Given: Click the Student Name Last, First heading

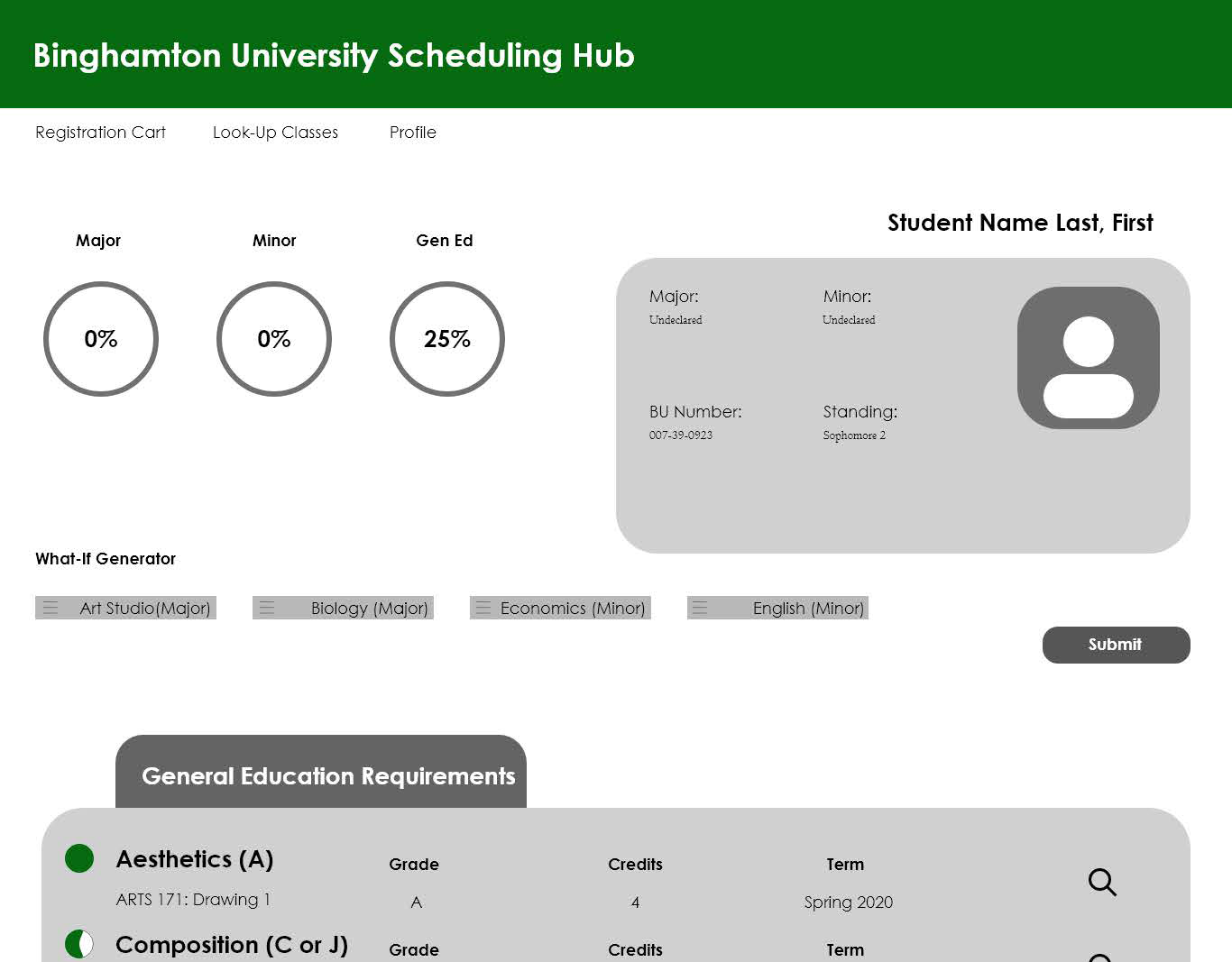Looking at the screenshot, I should point(1020,223).
